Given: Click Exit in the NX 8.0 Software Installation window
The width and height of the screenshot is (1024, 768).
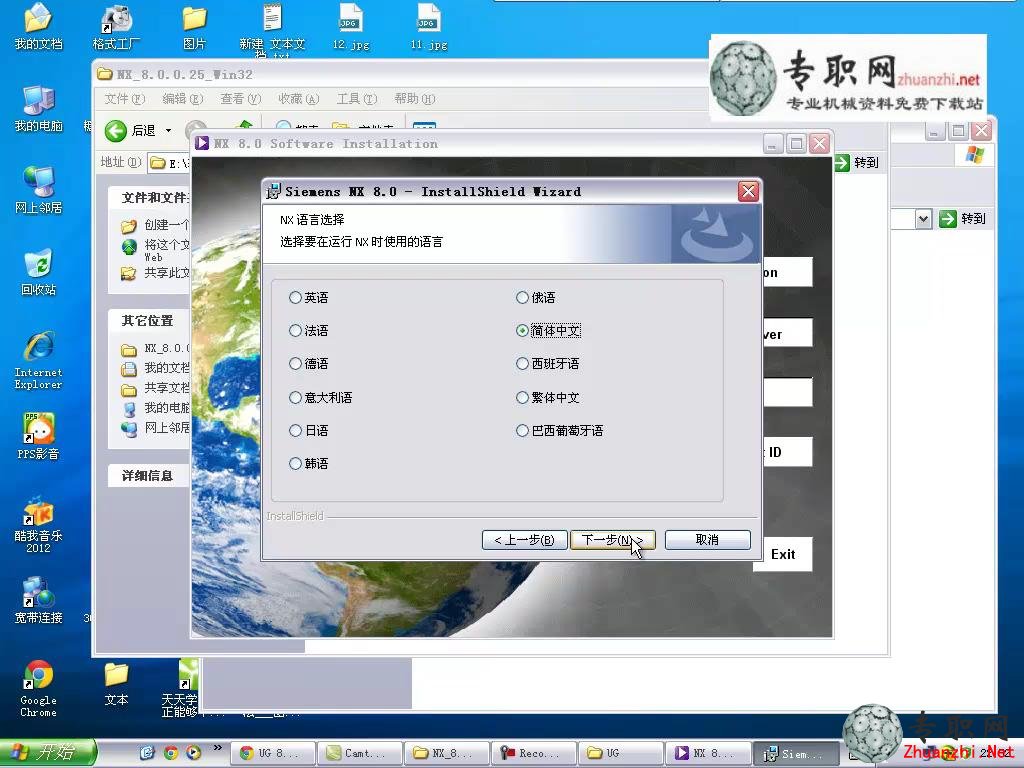Looking at the screenshot, I should coord(782,554).
